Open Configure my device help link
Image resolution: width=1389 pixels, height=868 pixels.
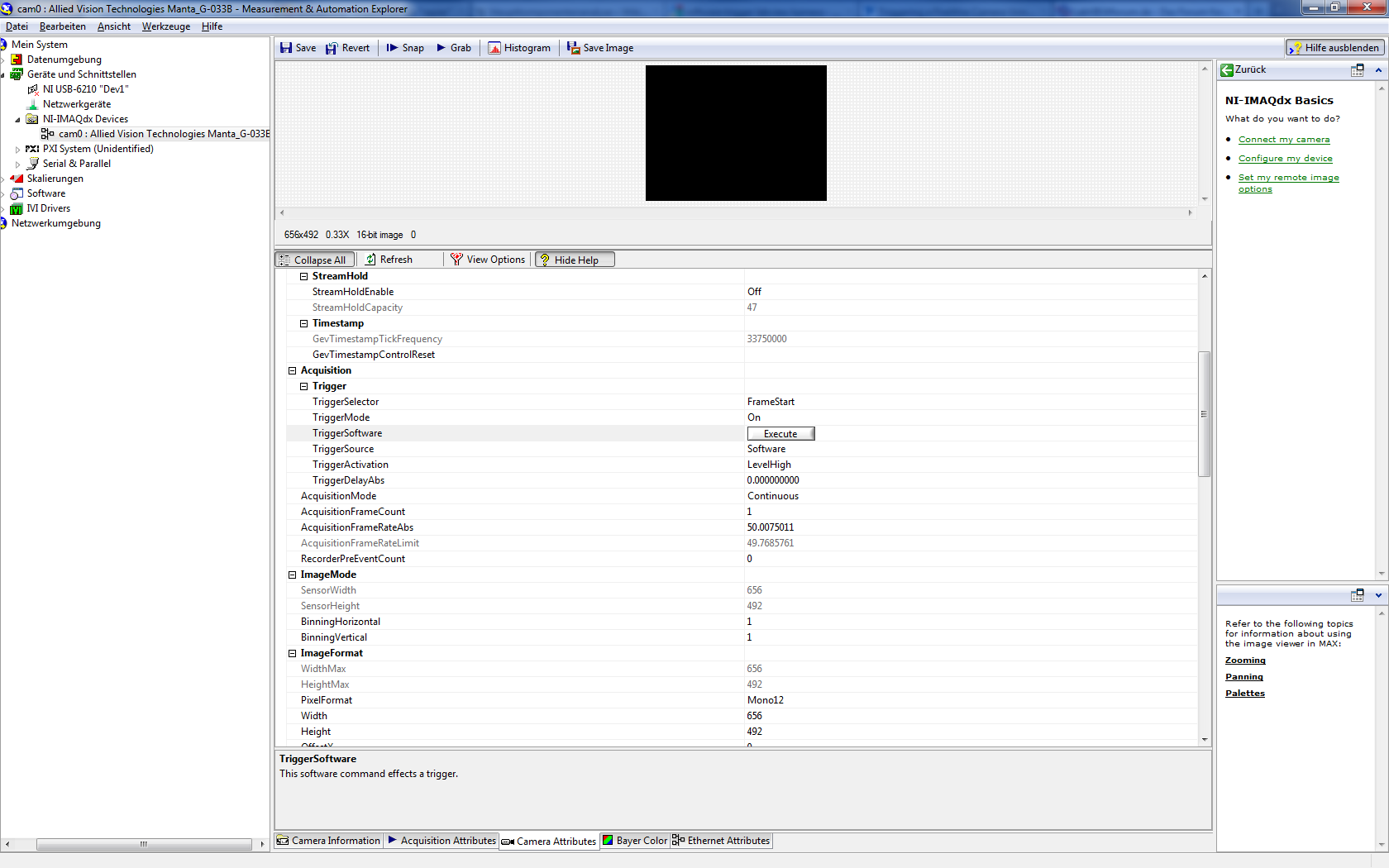[1285, 159]
